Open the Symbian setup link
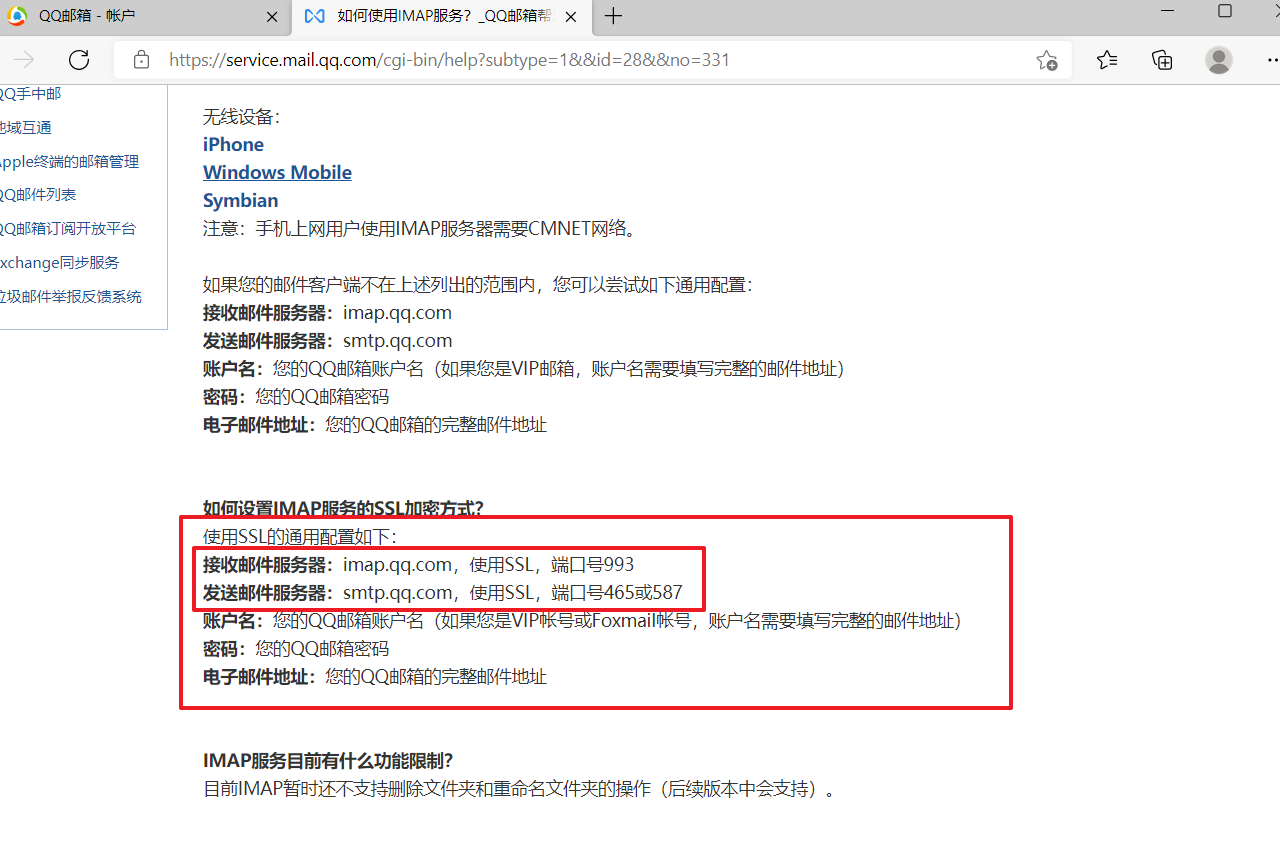This screenshot has height=859, width=1280. 240,200
